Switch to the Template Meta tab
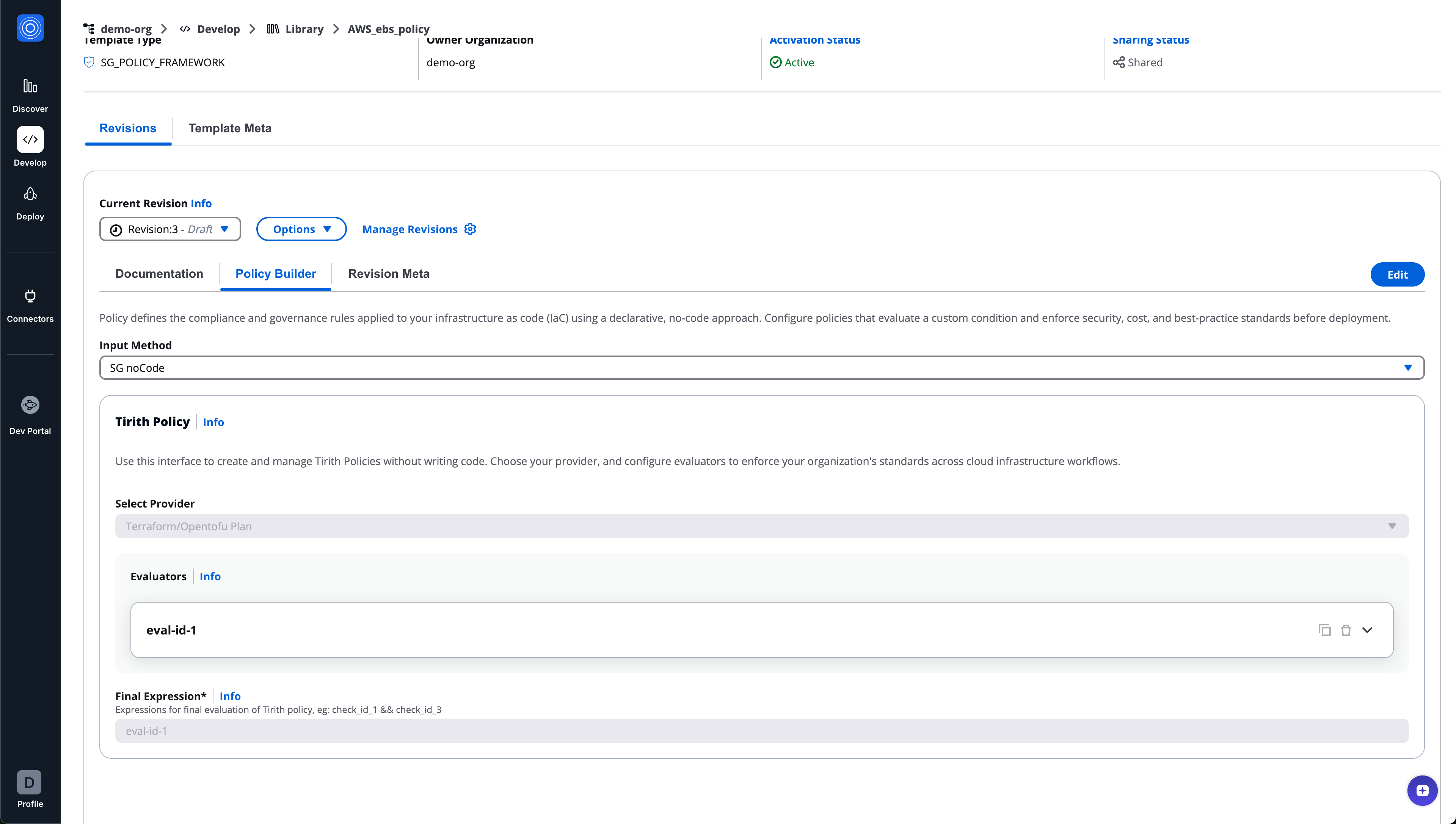1456x824 pixels. [x=230, y=128]
